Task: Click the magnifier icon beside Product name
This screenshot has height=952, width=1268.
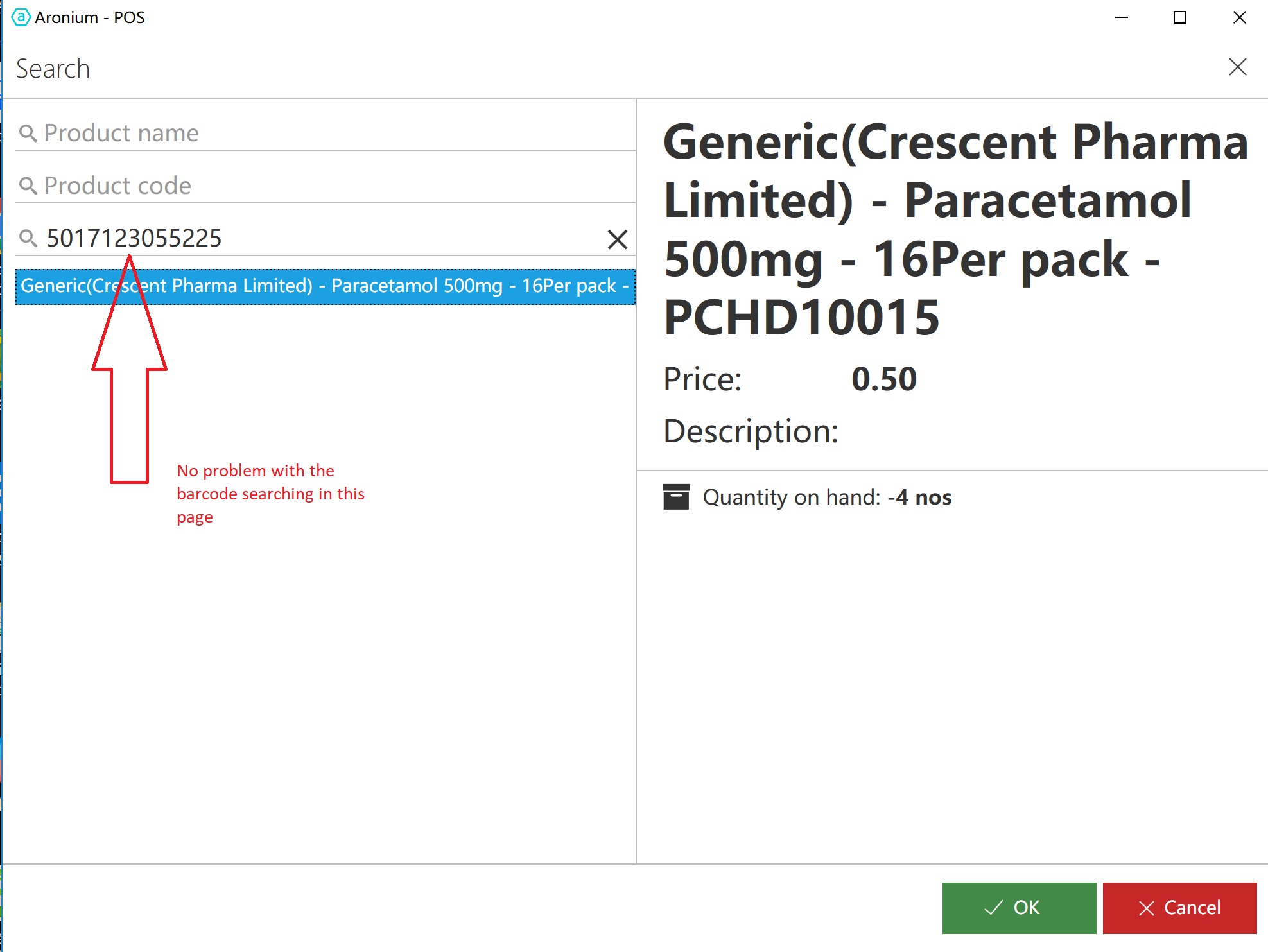Action: point(28,134)
